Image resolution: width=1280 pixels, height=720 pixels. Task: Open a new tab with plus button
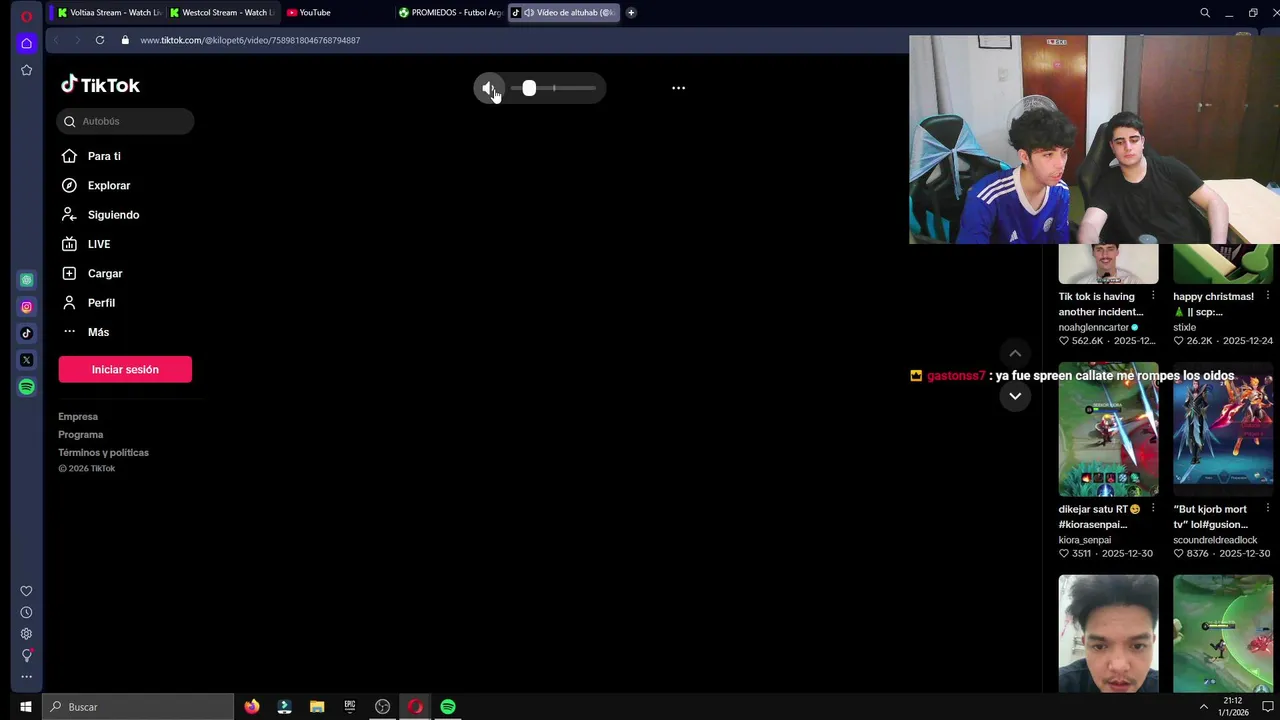click(631, 13)
